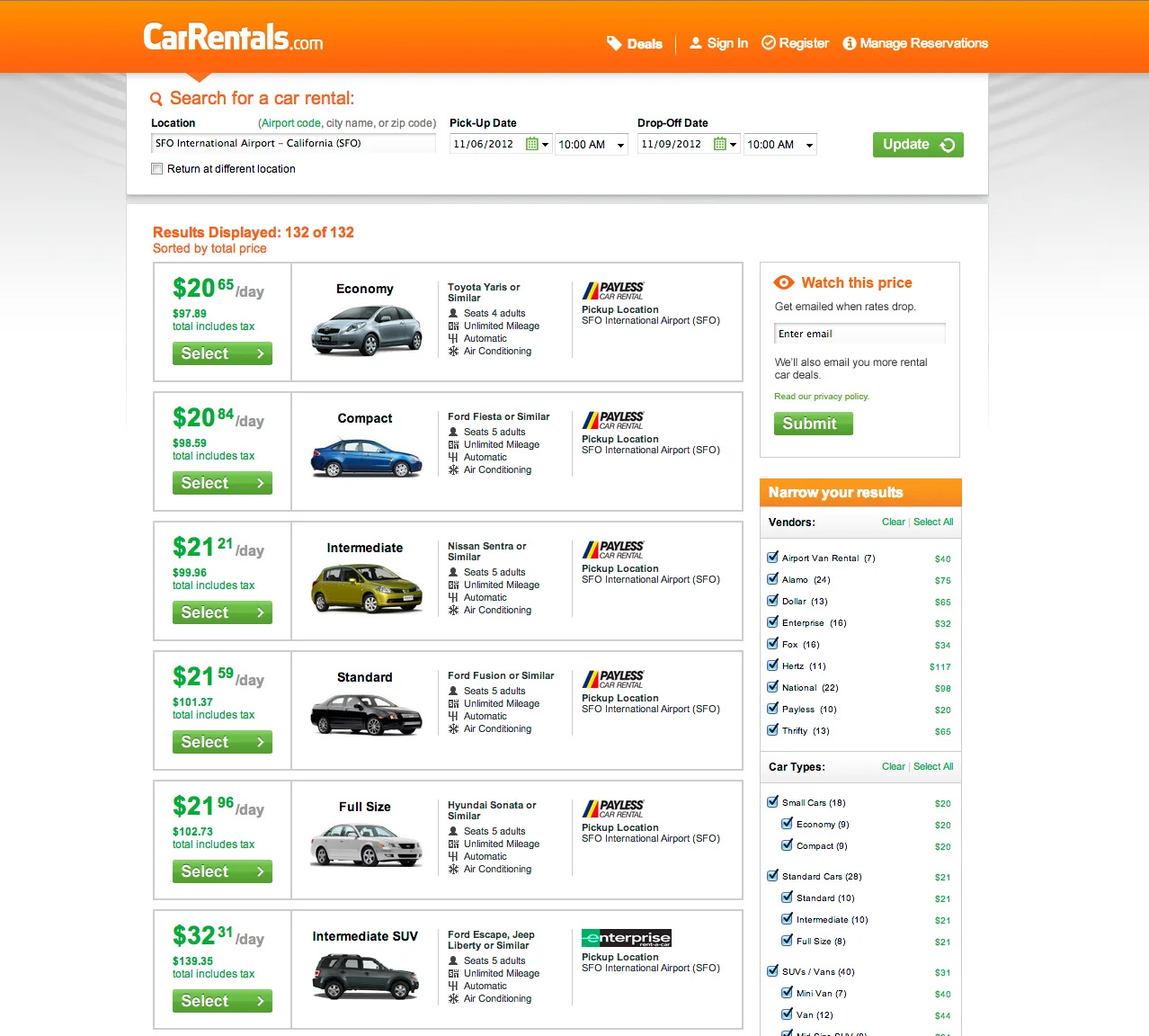Open the drop-off time dropdown
This screenshot has height=1036, width=1149.
pyautogui.click(x=780, y=145)
